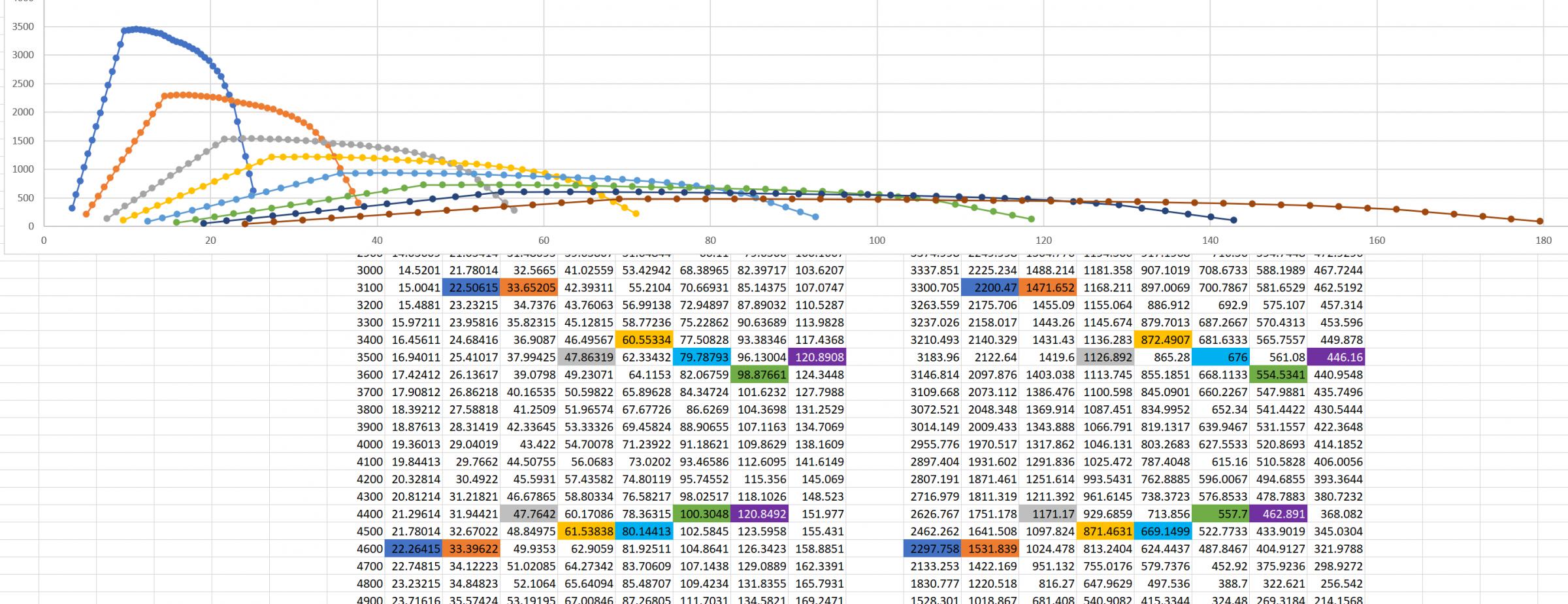Click the yellow cell 871.4631

pos(1105,531)
